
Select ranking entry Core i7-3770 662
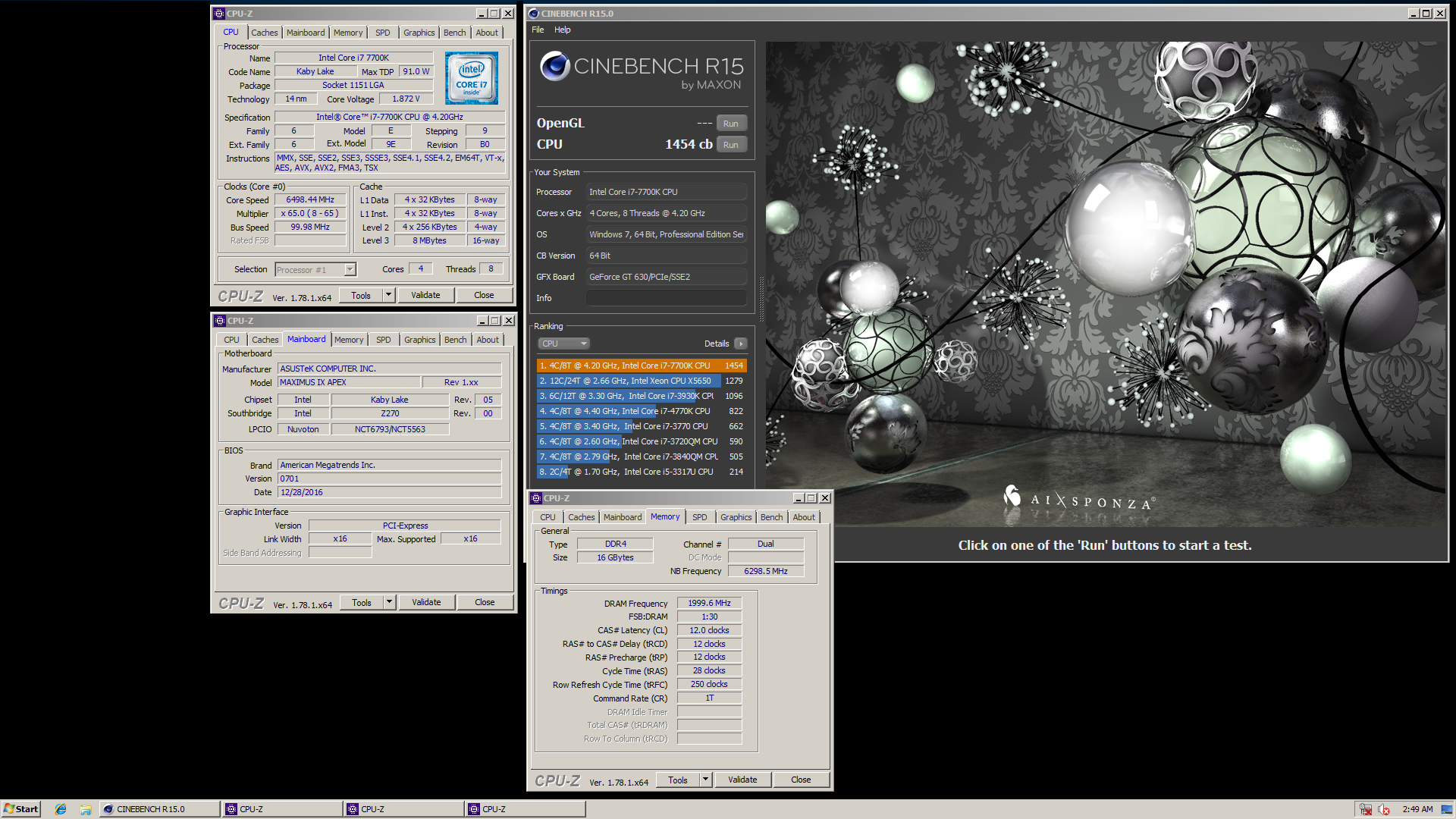642,426
